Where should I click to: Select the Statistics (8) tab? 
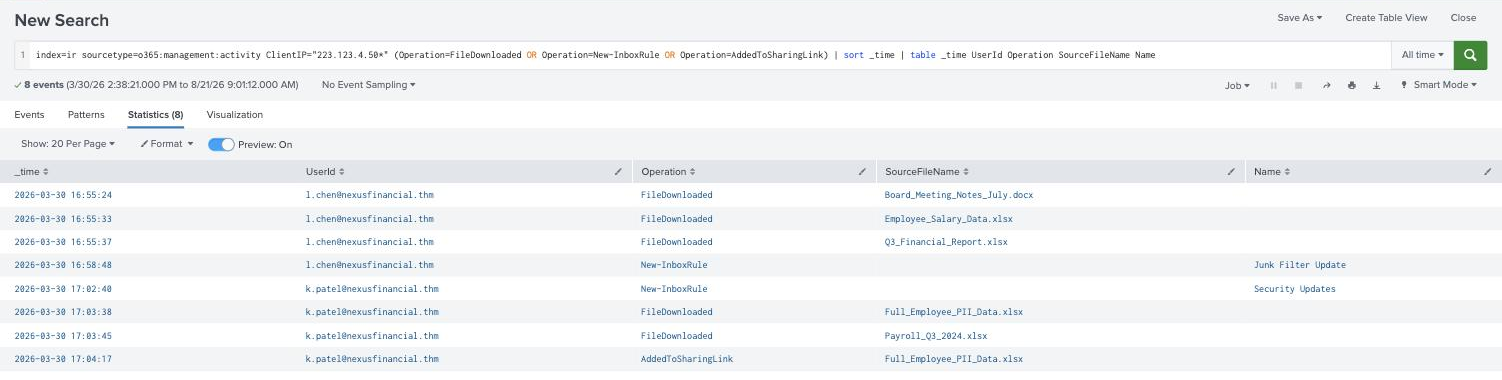click(x=155, y=115)
